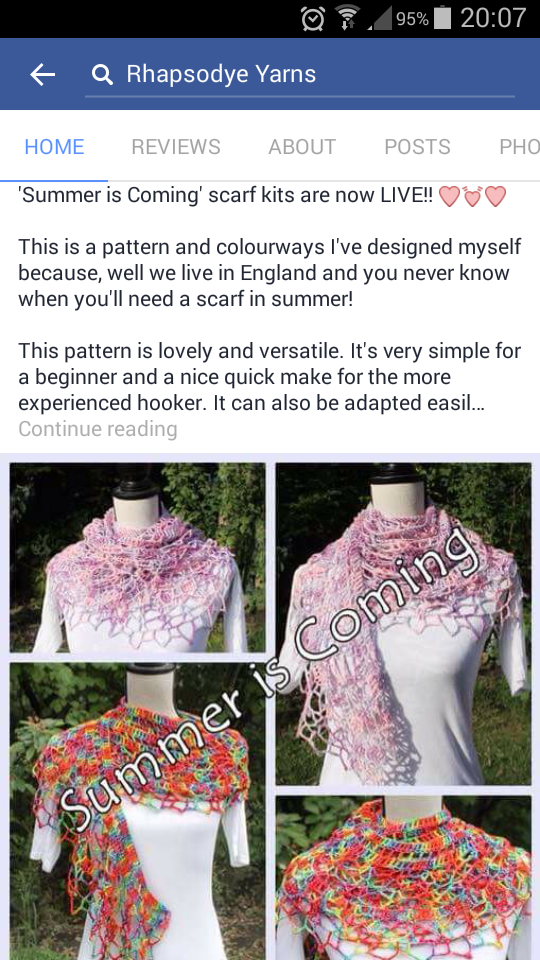Tap the search magnifier icon
The height and width of the screenshot is (960, 540).
pos(102,75)
